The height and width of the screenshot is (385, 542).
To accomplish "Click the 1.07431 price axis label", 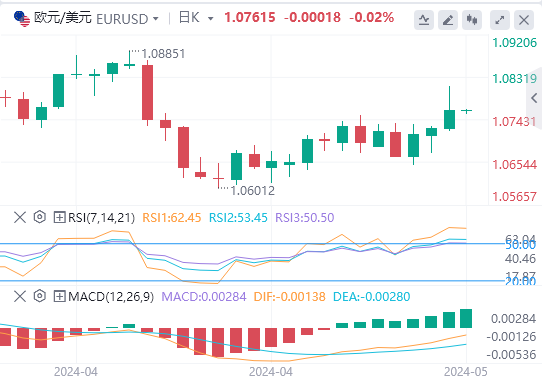I will click(514, 122).
